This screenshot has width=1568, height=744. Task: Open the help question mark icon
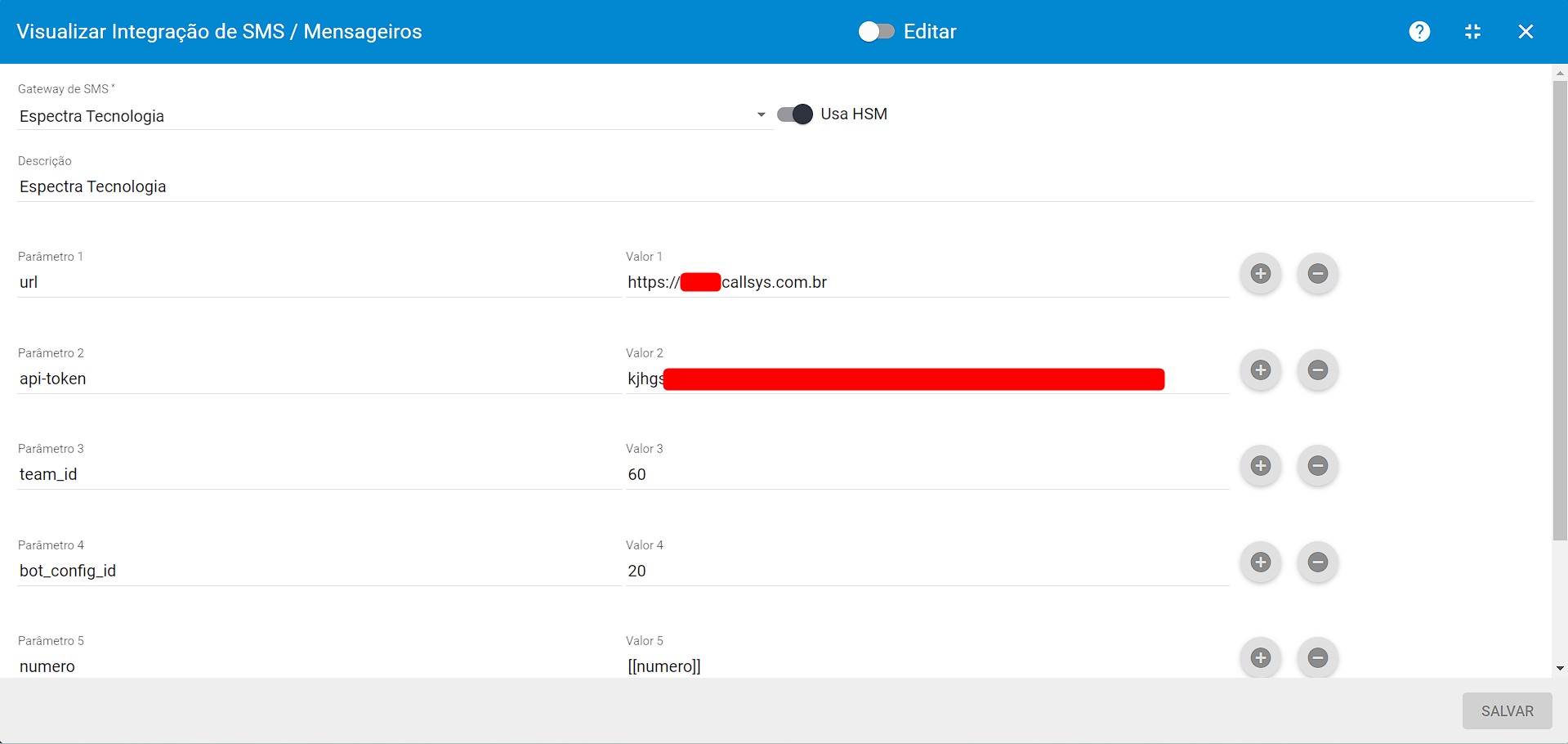(x=1419, y=32)
